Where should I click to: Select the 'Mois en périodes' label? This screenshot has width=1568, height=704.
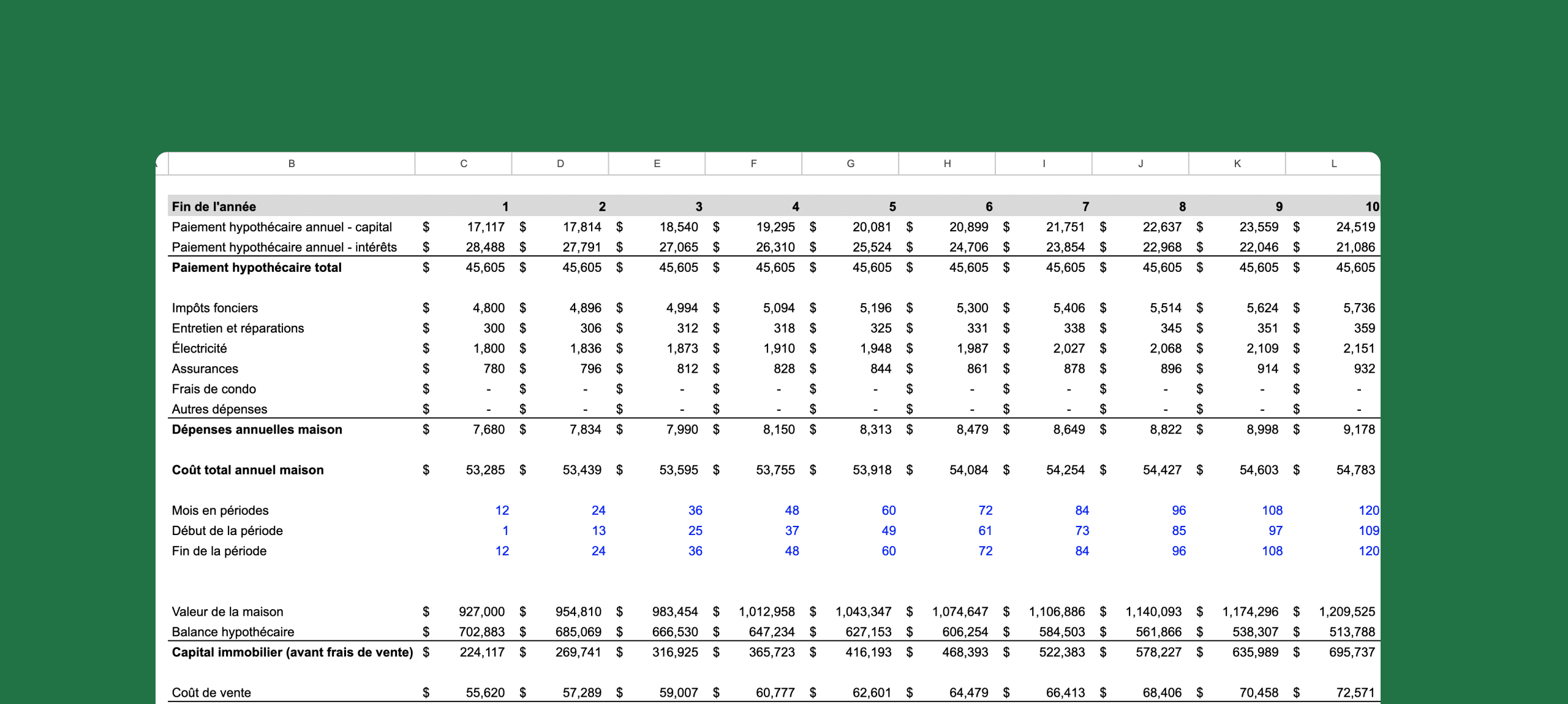(220, 511)
